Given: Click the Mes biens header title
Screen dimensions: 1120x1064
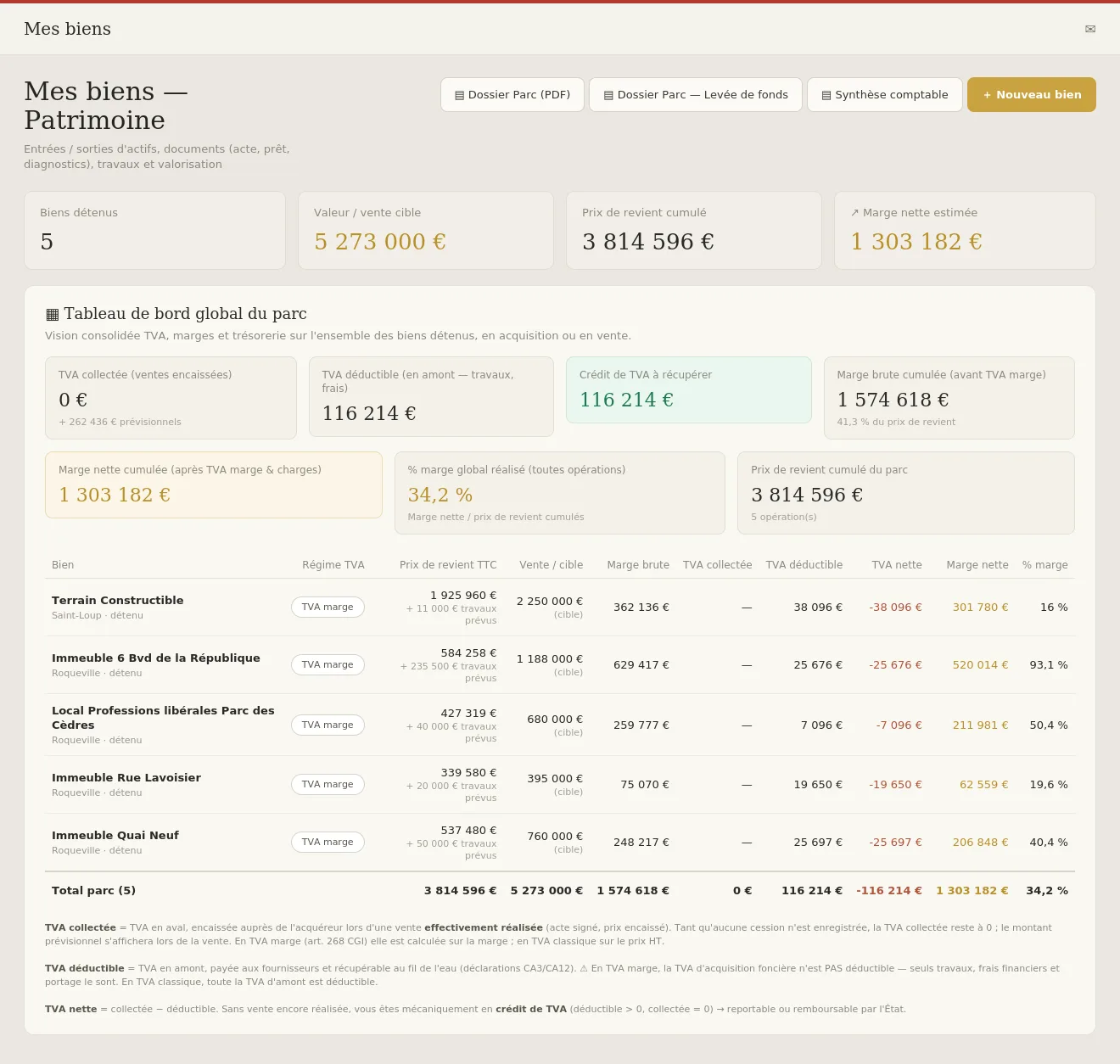Looking at the screenshot, I should (x=68, y=29).
